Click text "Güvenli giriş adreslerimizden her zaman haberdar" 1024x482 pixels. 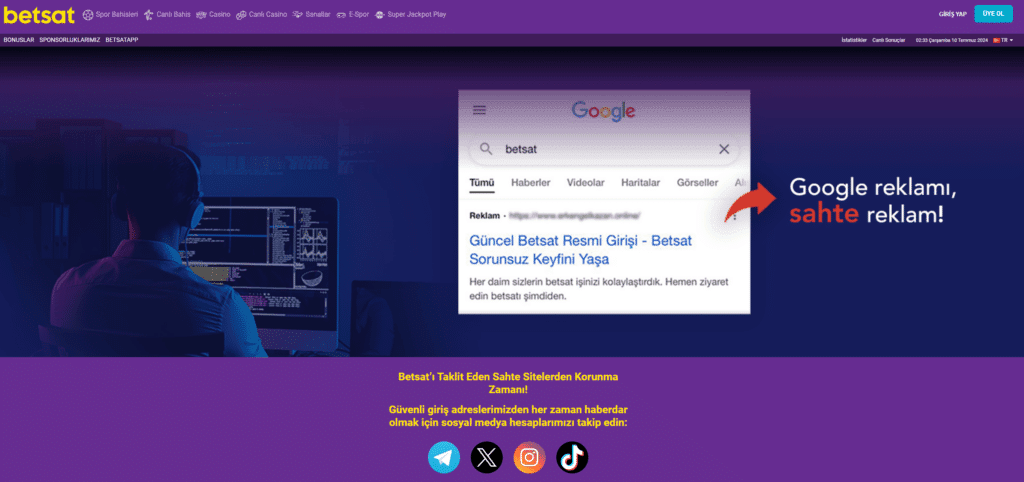point(508,410)
